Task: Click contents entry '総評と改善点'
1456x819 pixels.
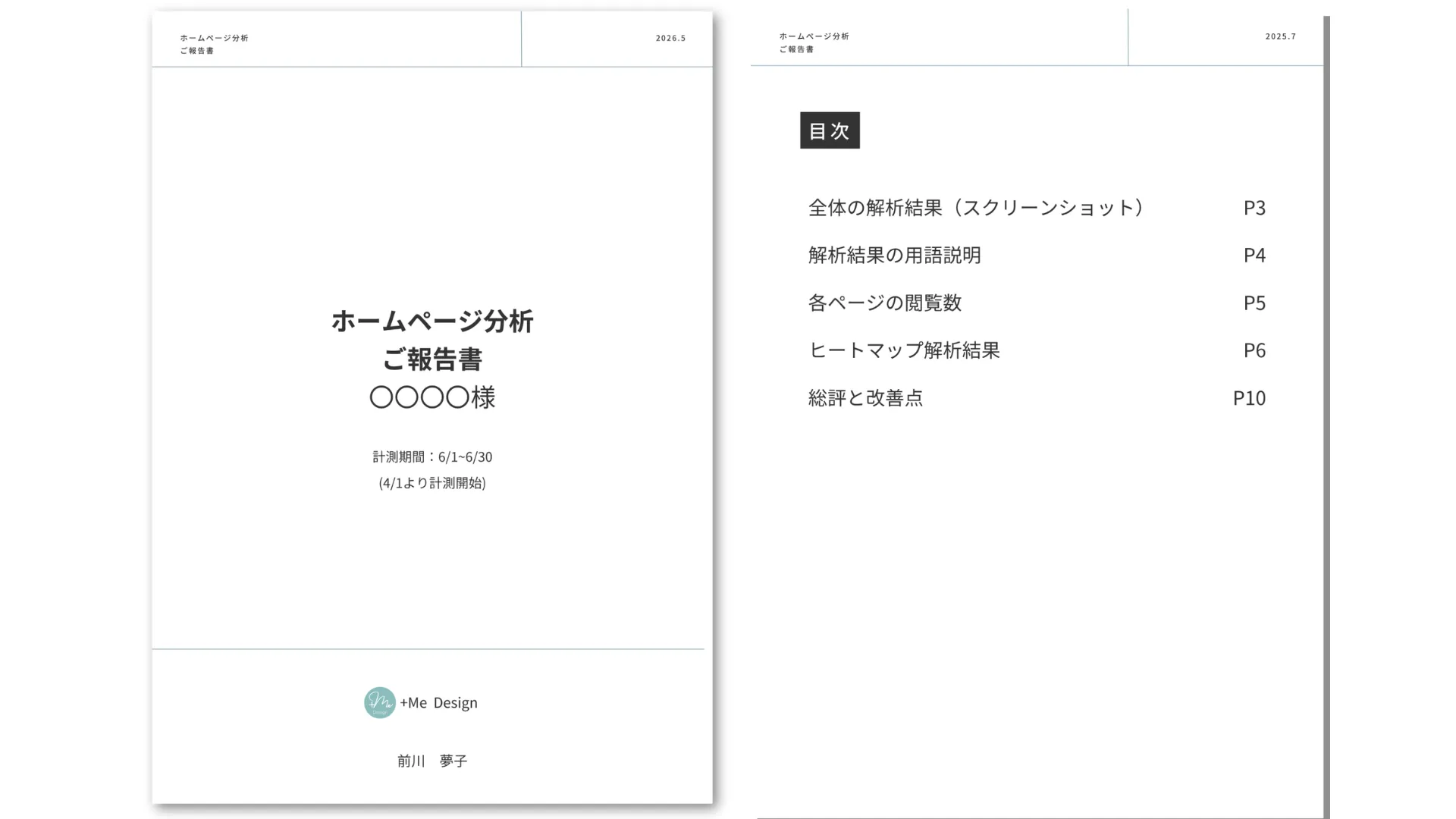Action: [x=866, y=397]
